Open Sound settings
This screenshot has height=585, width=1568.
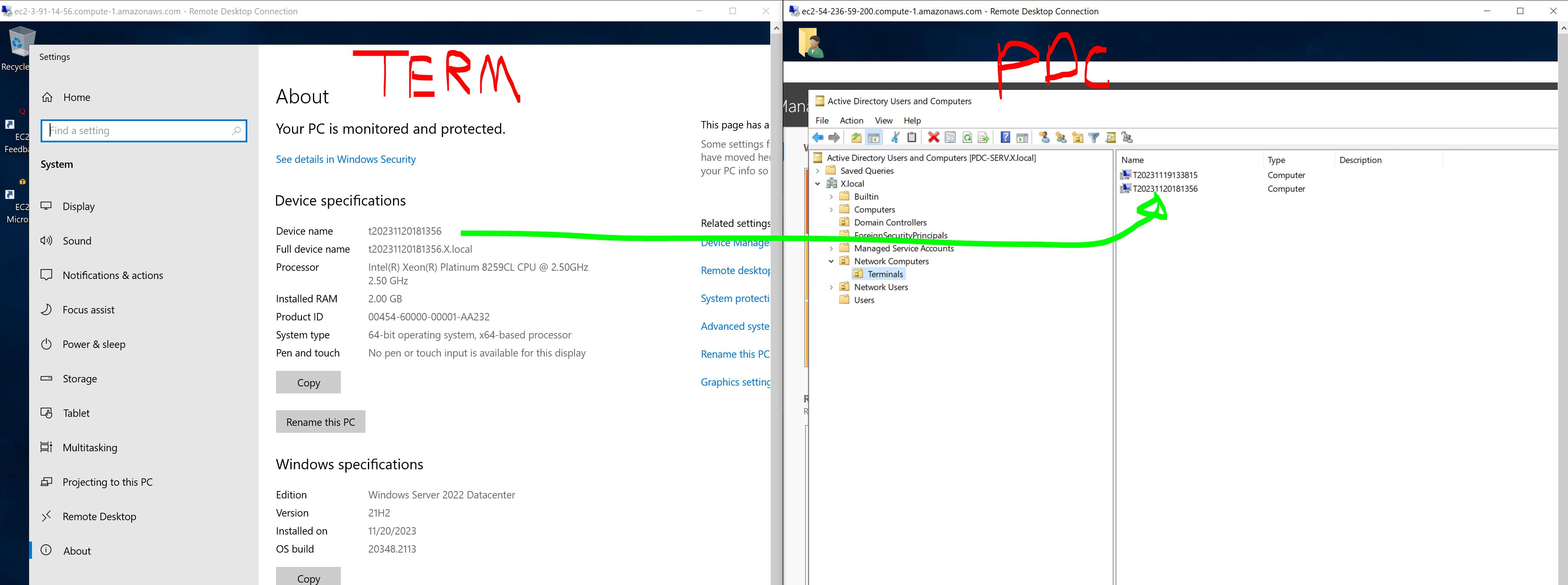pyautogui.click(x=144, y=241)
